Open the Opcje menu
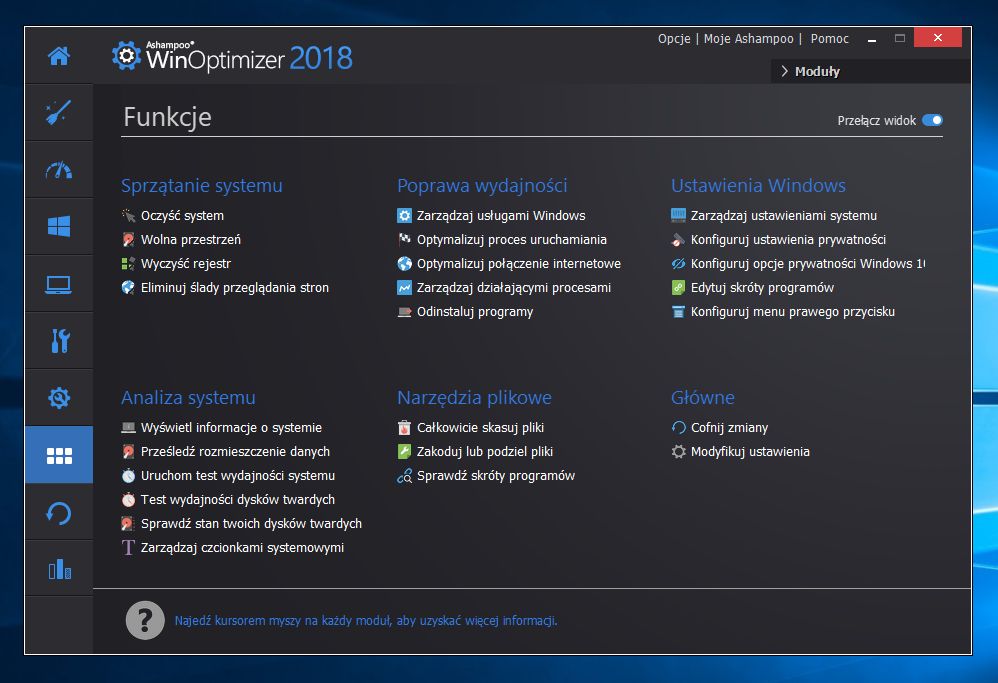The width and height of the screenshot is (998, 683). coord(674,39)
